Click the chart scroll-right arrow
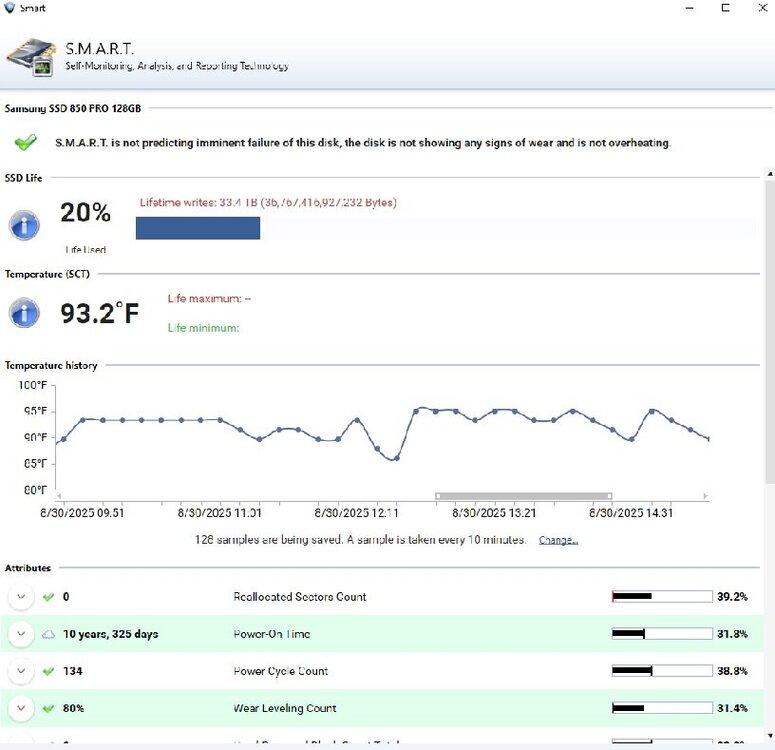Screen dimensions: 775x750 click(705, 496)
